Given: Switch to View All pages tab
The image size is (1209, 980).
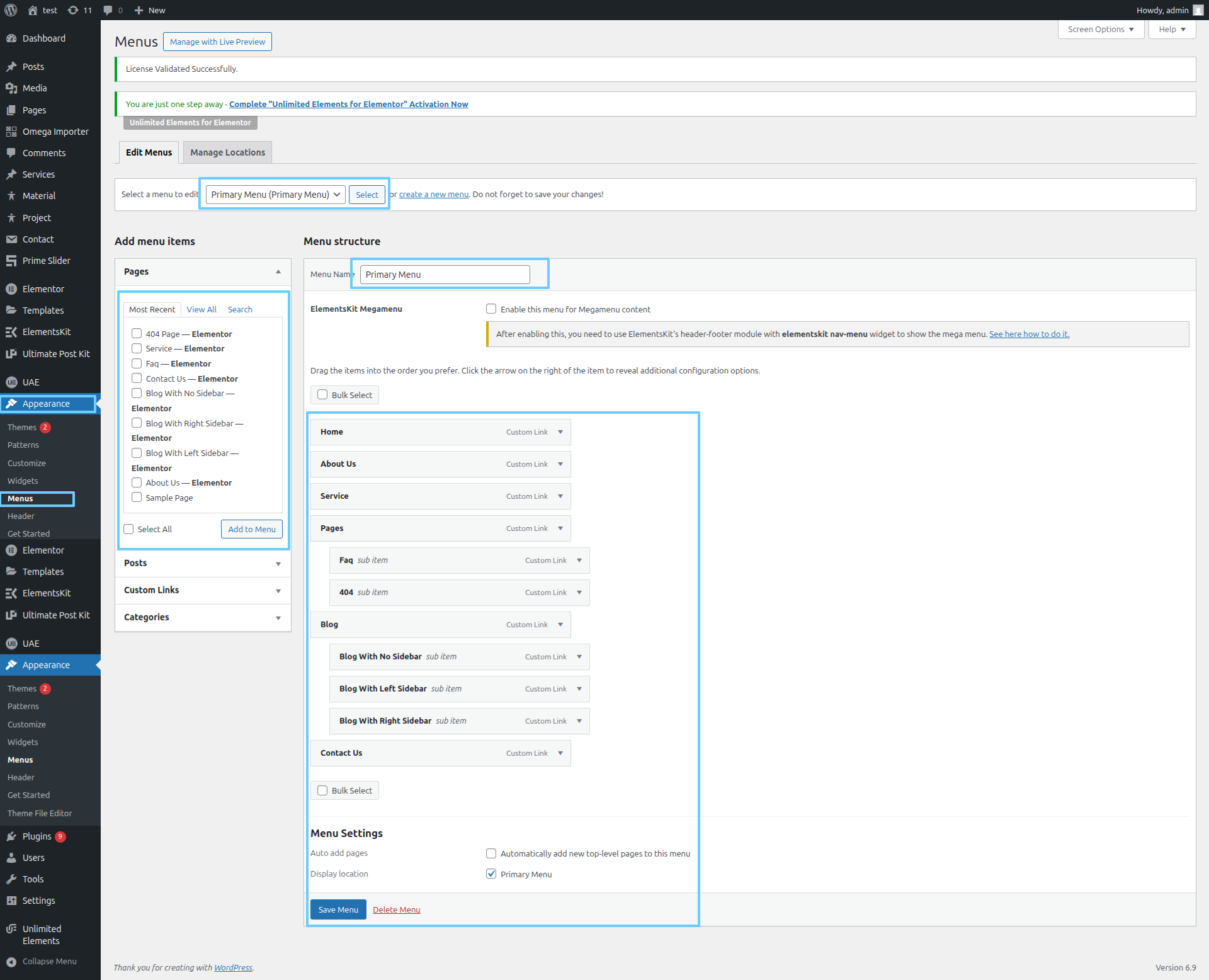Looking at the screenshot, I should pos(201,309).
